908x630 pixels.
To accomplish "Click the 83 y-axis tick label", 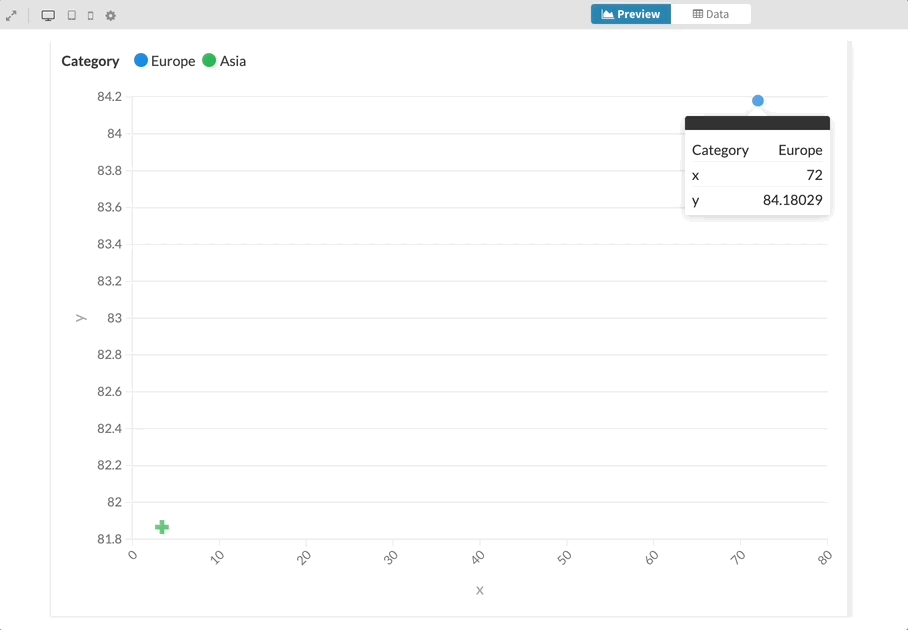I will pyautogui.click(x=115, y=318).
